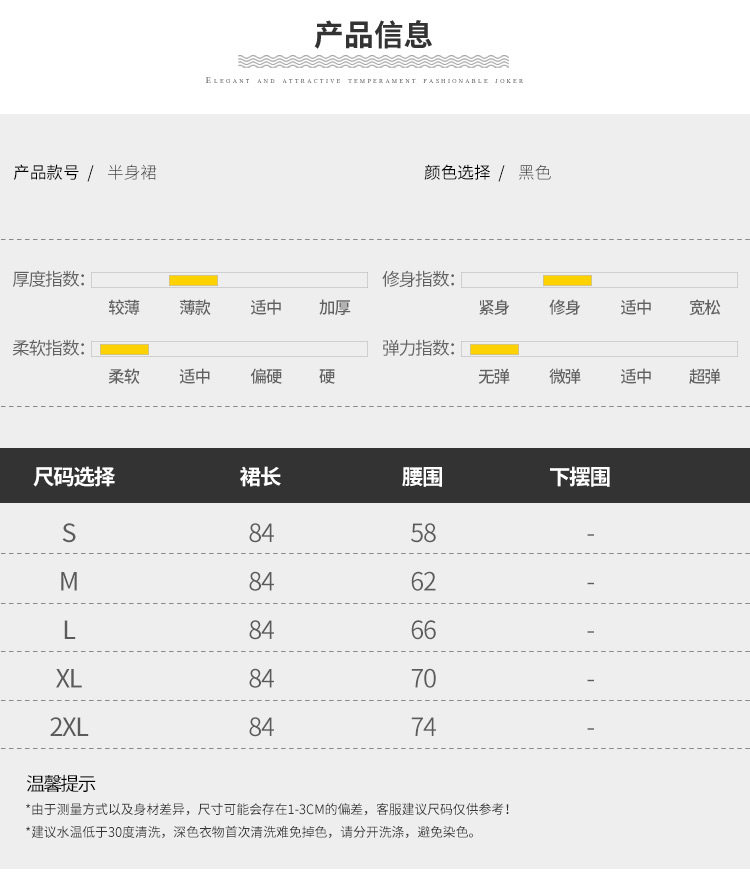
Task: Select the 加厚 thickness label
Action: (x=335, y=308)
